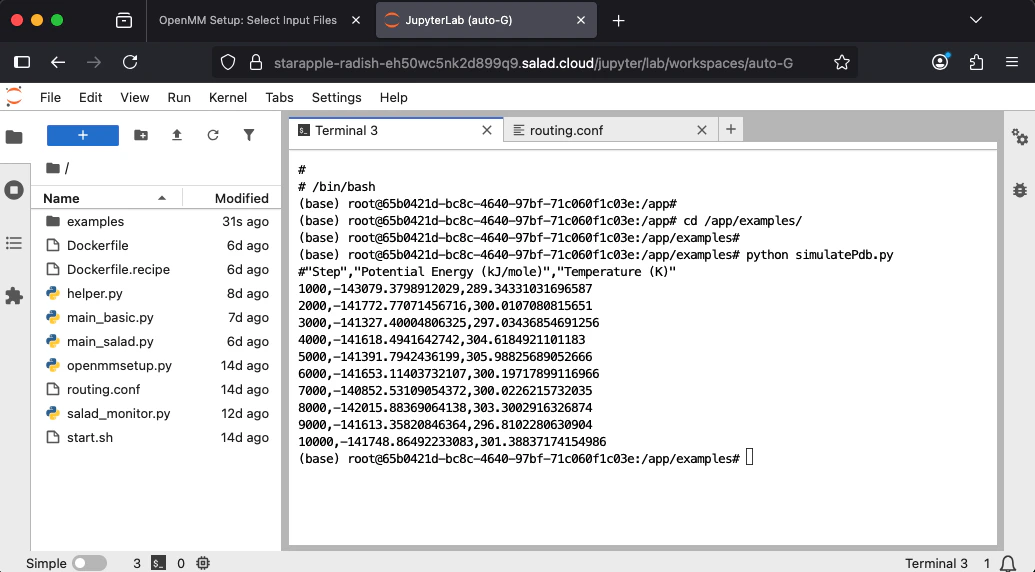The height and width of the screenshot is (572, 1035).
Task: Toggle the Simple mode switch
Action: coord(90,563)
